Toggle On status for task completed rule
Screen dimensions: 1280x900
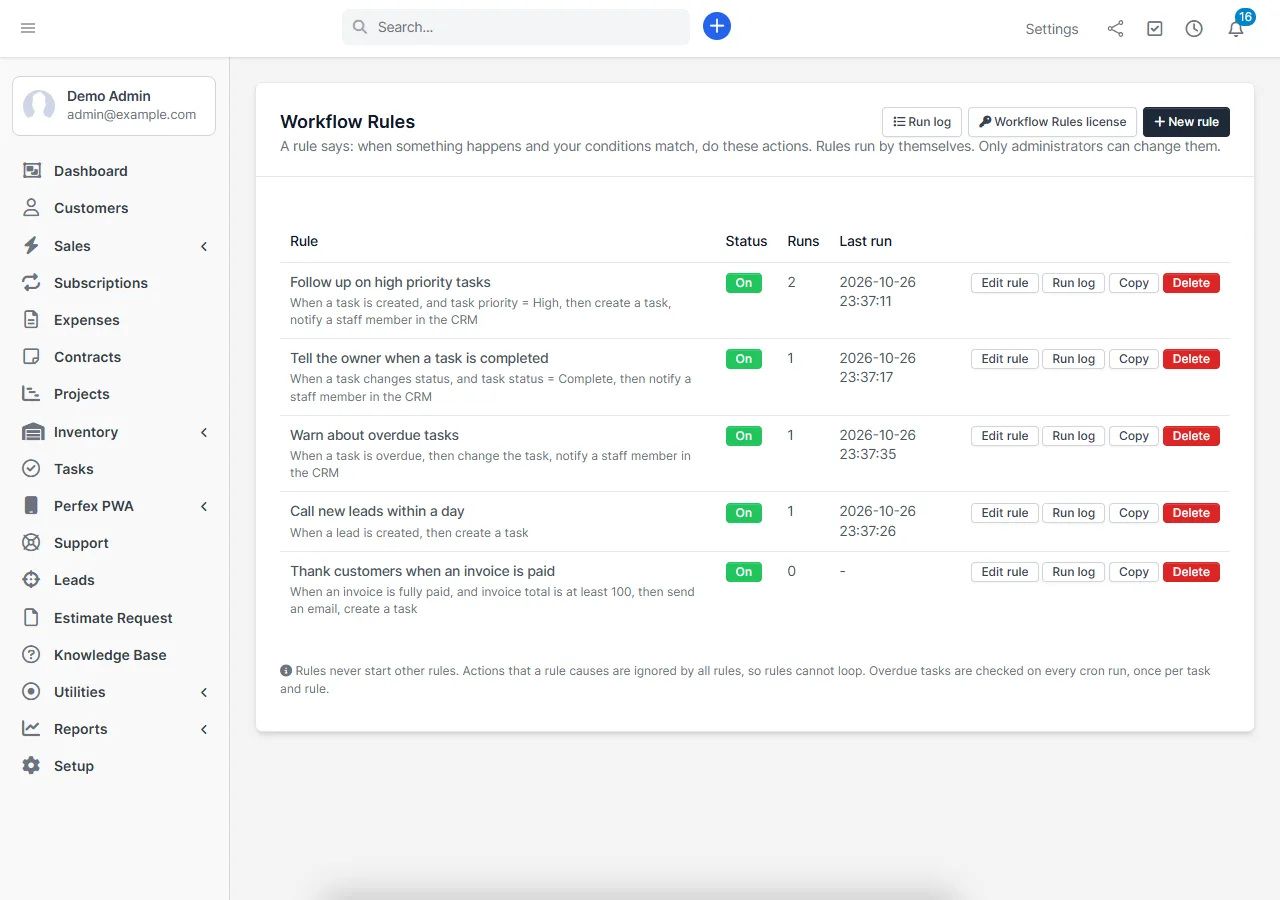[744, 359]
